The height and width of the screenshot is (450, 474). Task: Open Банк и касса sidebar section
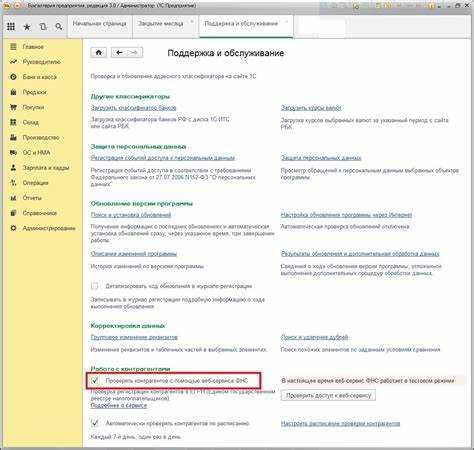(x=40, y=77)
